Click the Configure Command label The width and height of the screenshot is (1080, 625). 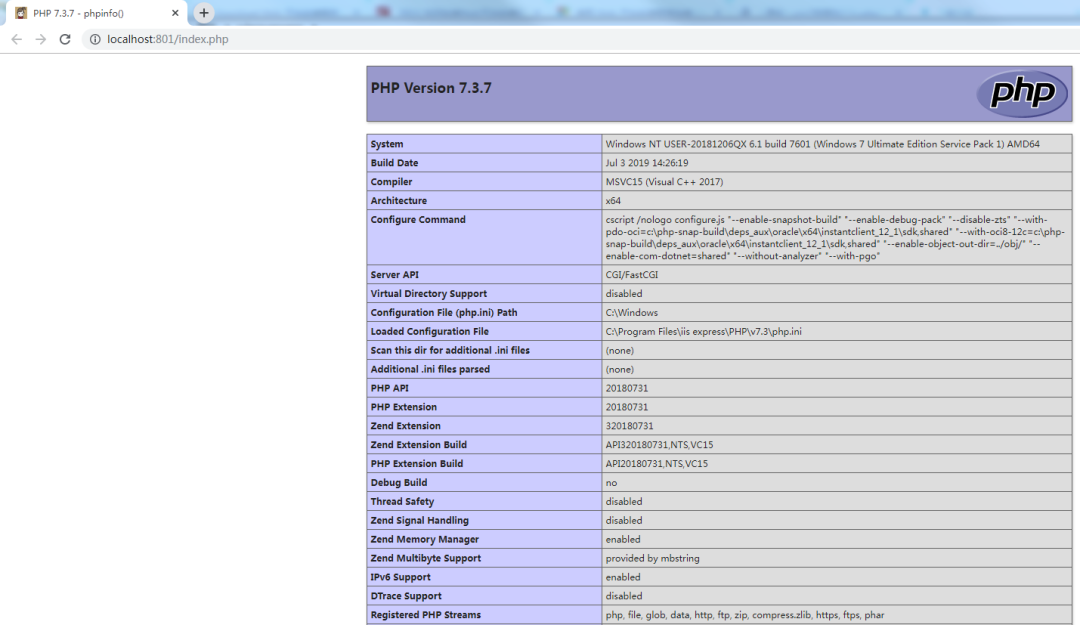tap(418, 219)
